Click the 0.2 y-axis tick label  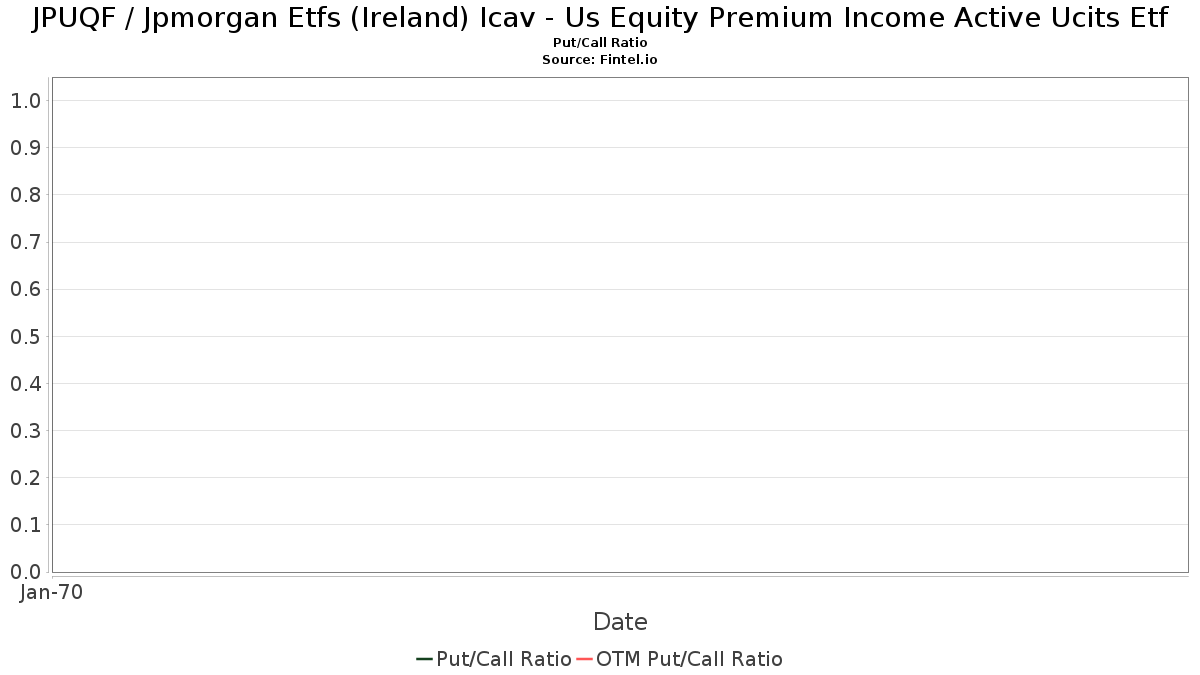pyautogui.click(x=25, y=478)
